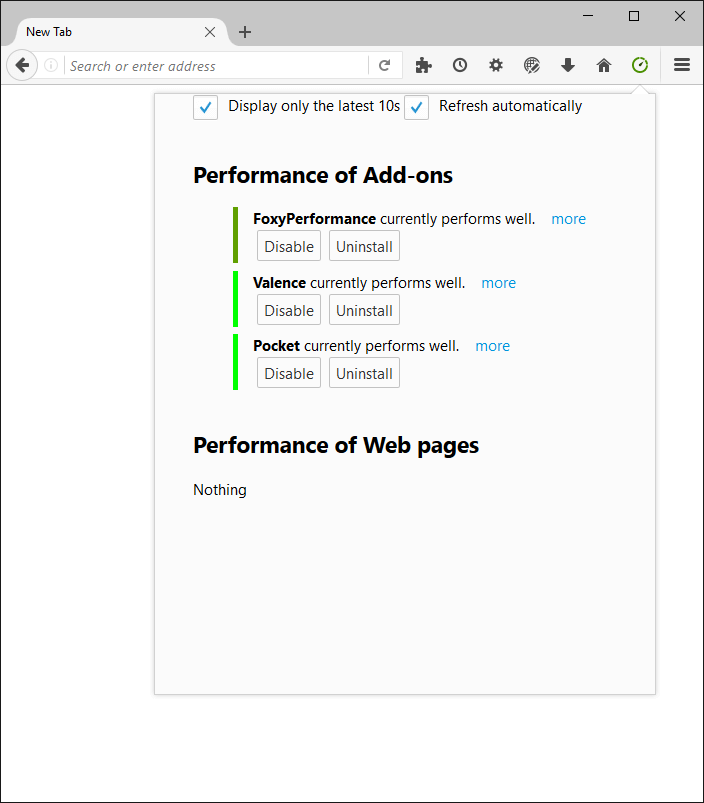Uncheck Refresh automatically checkbox
The width and height of the screenshot is (704, 803).
(416, 108)
